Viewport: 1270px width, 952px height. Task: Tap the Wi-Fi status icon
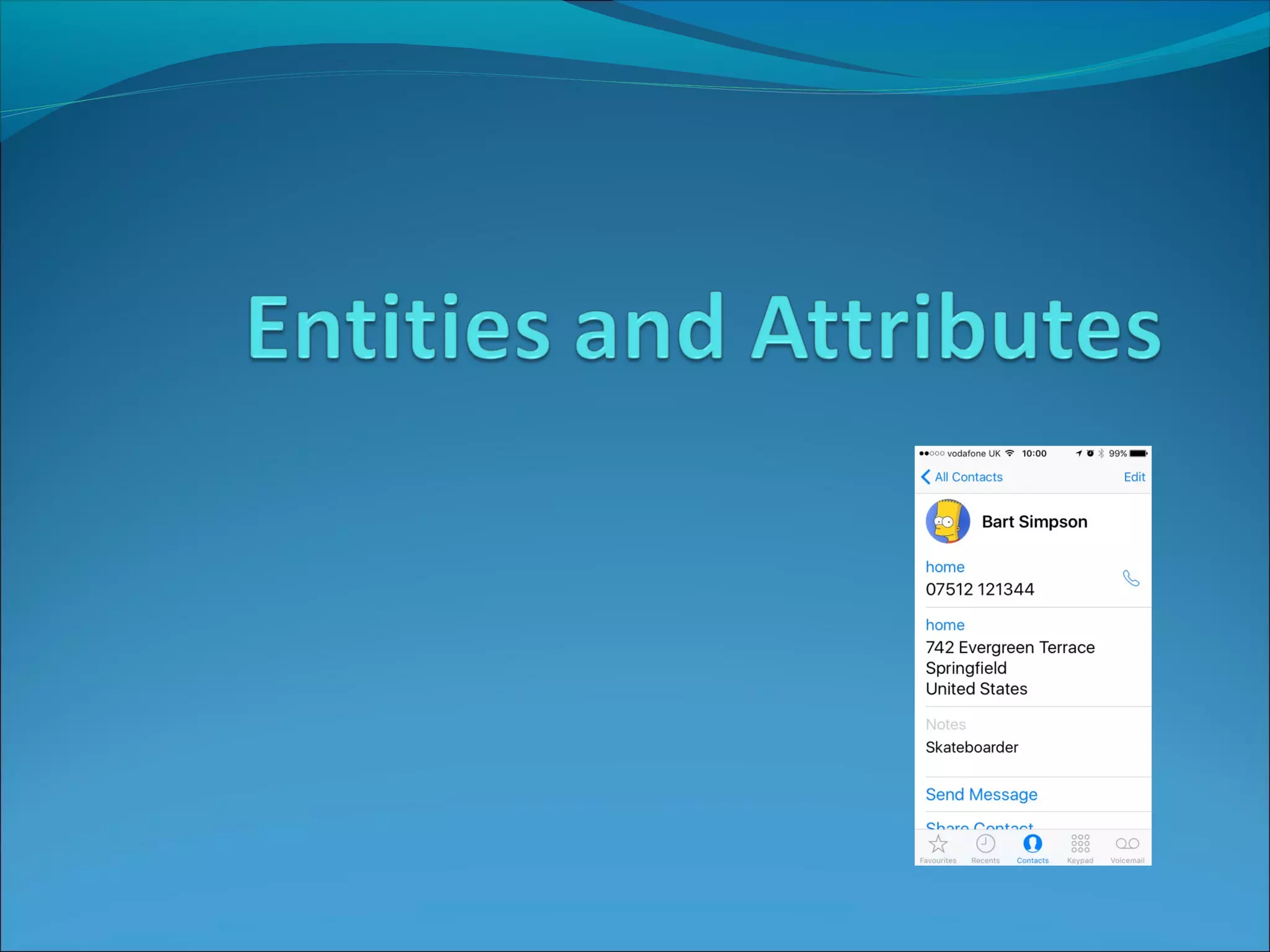point(1010,453)
